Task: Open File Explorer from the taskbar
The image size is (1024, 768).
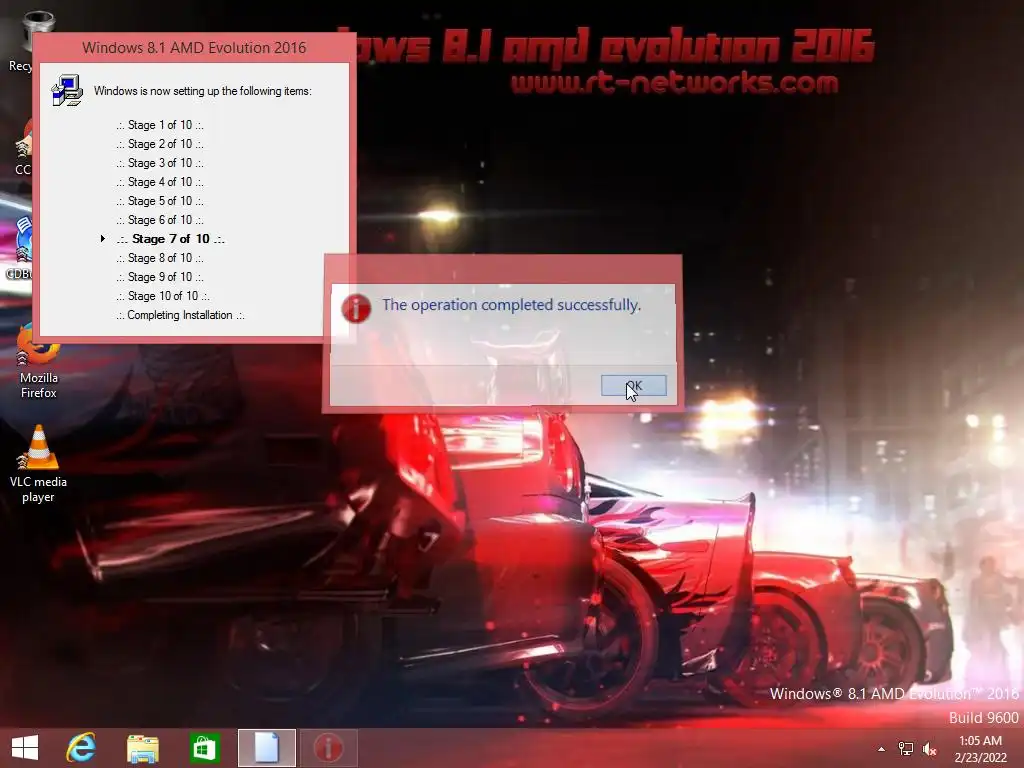Action: pyautogui.click(x=142, y=748)
